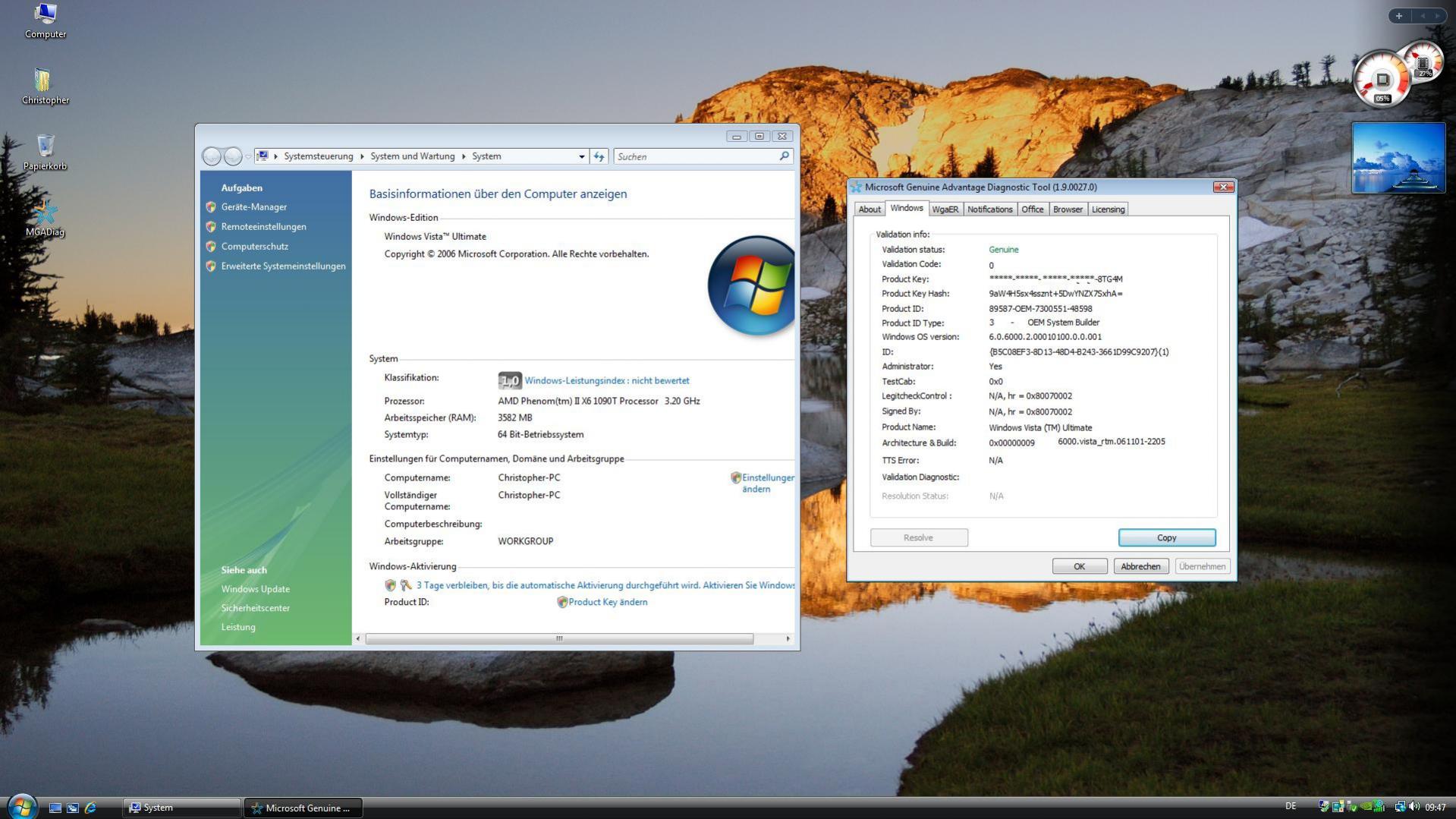Select the Papierkorb recycle bin icon
The width and height of the screenshot is (1456, 819).
click(x=45, y=153)
